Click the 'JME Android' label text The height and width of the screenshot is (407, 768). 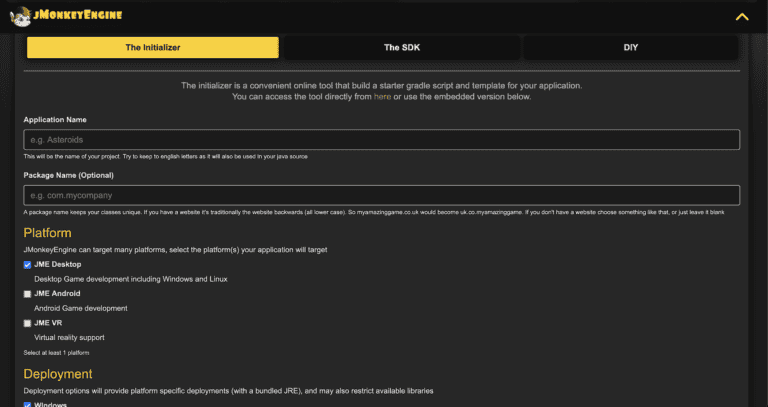tap(58, 294)
